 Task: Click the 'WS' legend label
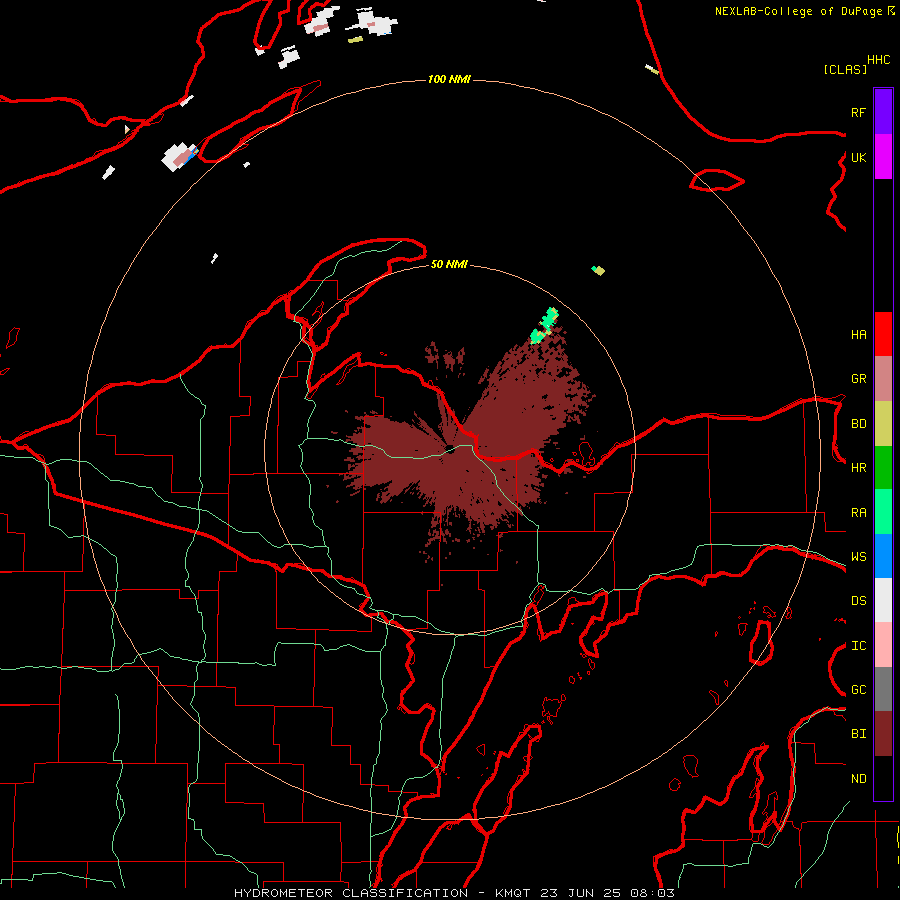[858, 557]
